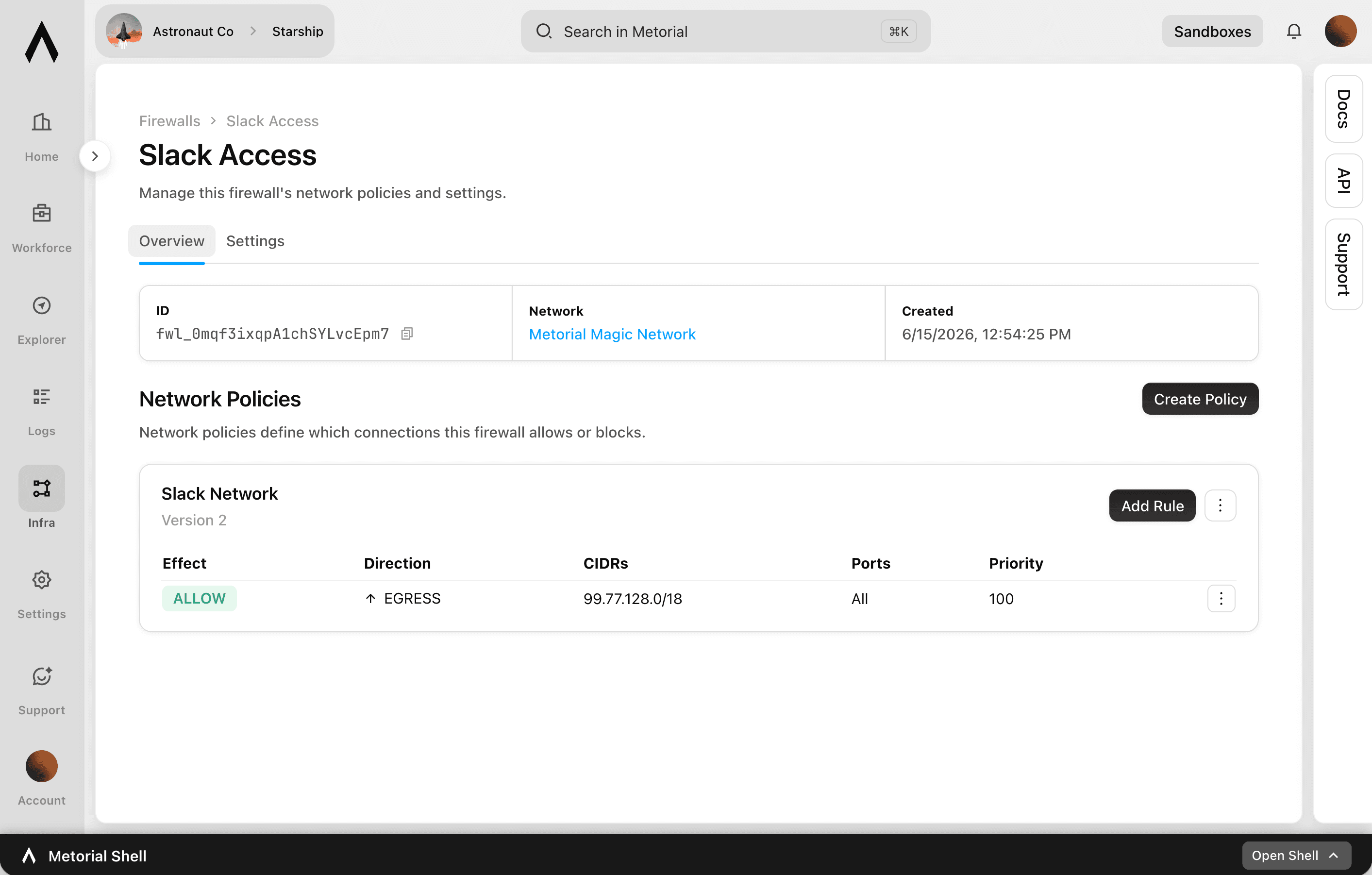Open the Account avatar in sidebar
1372x875 pixels.
point(42,766)
